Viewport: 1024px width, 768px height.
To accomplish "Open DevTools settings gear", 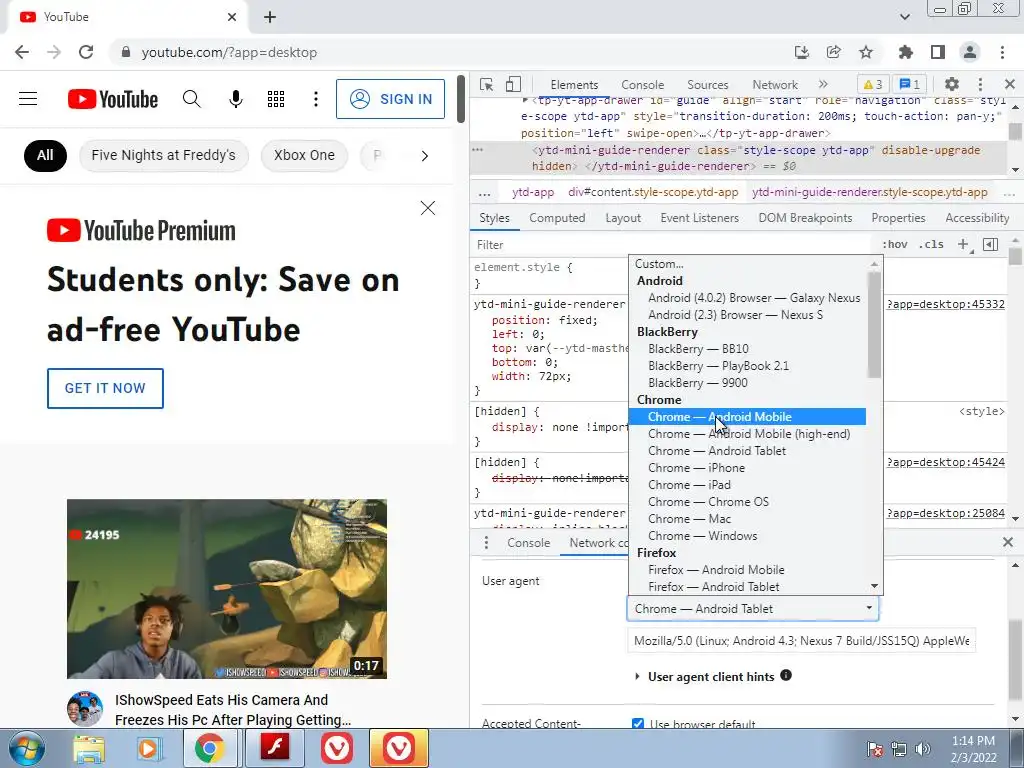I will click(x=952, y=84).
